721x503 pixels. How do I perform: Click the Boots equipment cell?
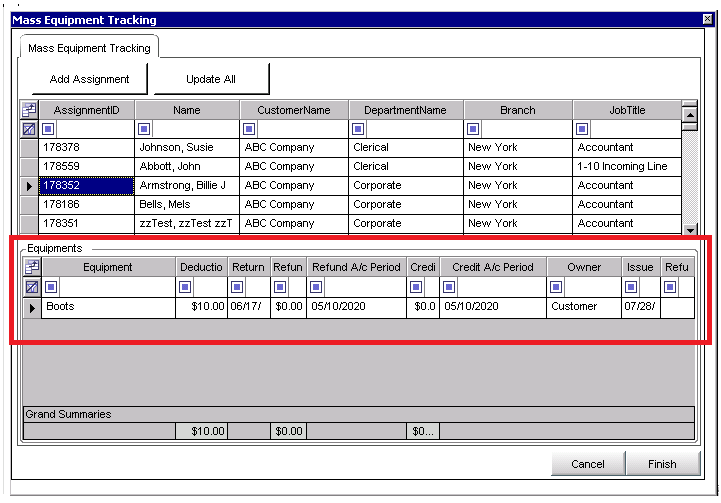109,307
